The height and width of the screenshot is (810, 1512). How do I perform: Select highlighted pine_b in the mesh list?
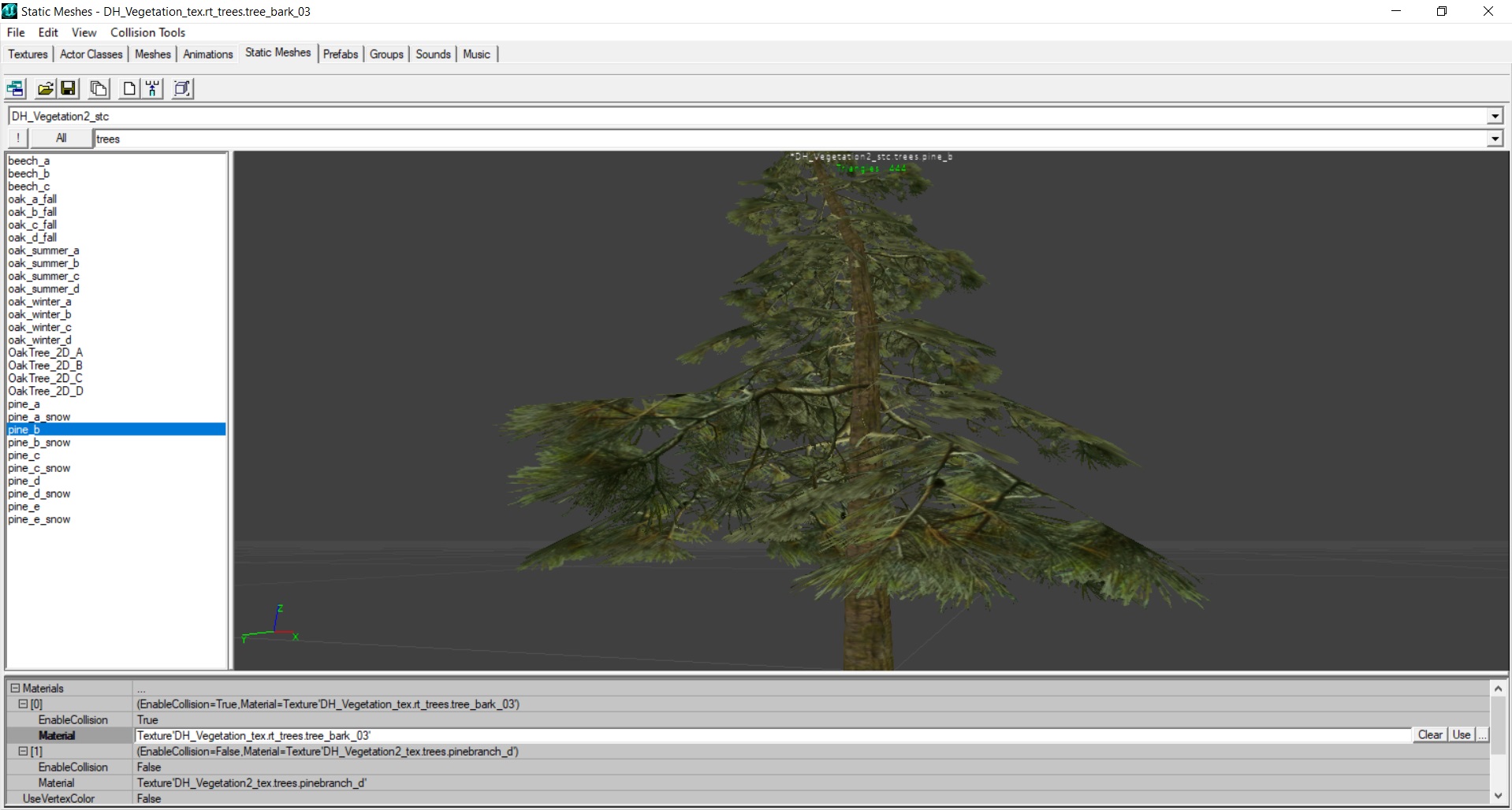click(x=117, y=429)
